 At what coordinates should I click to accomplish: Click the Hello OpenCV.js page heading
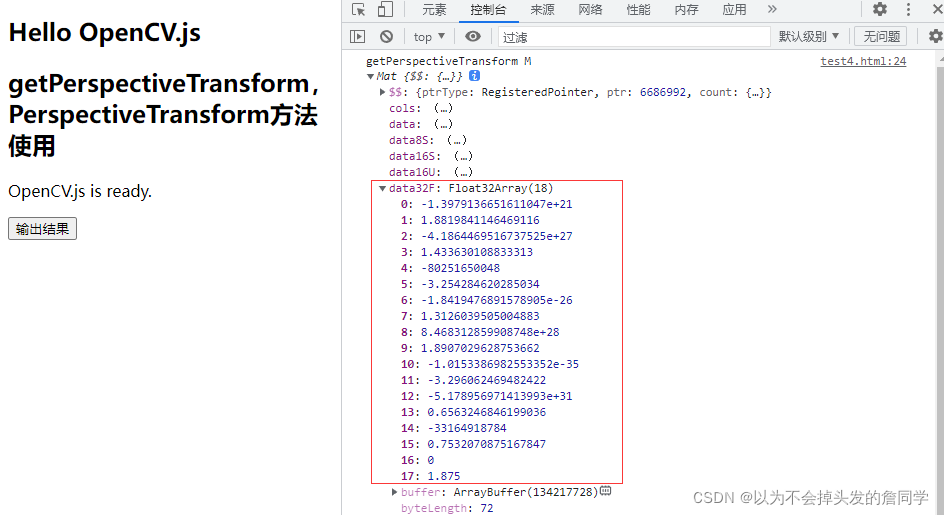tap(105, 33)
